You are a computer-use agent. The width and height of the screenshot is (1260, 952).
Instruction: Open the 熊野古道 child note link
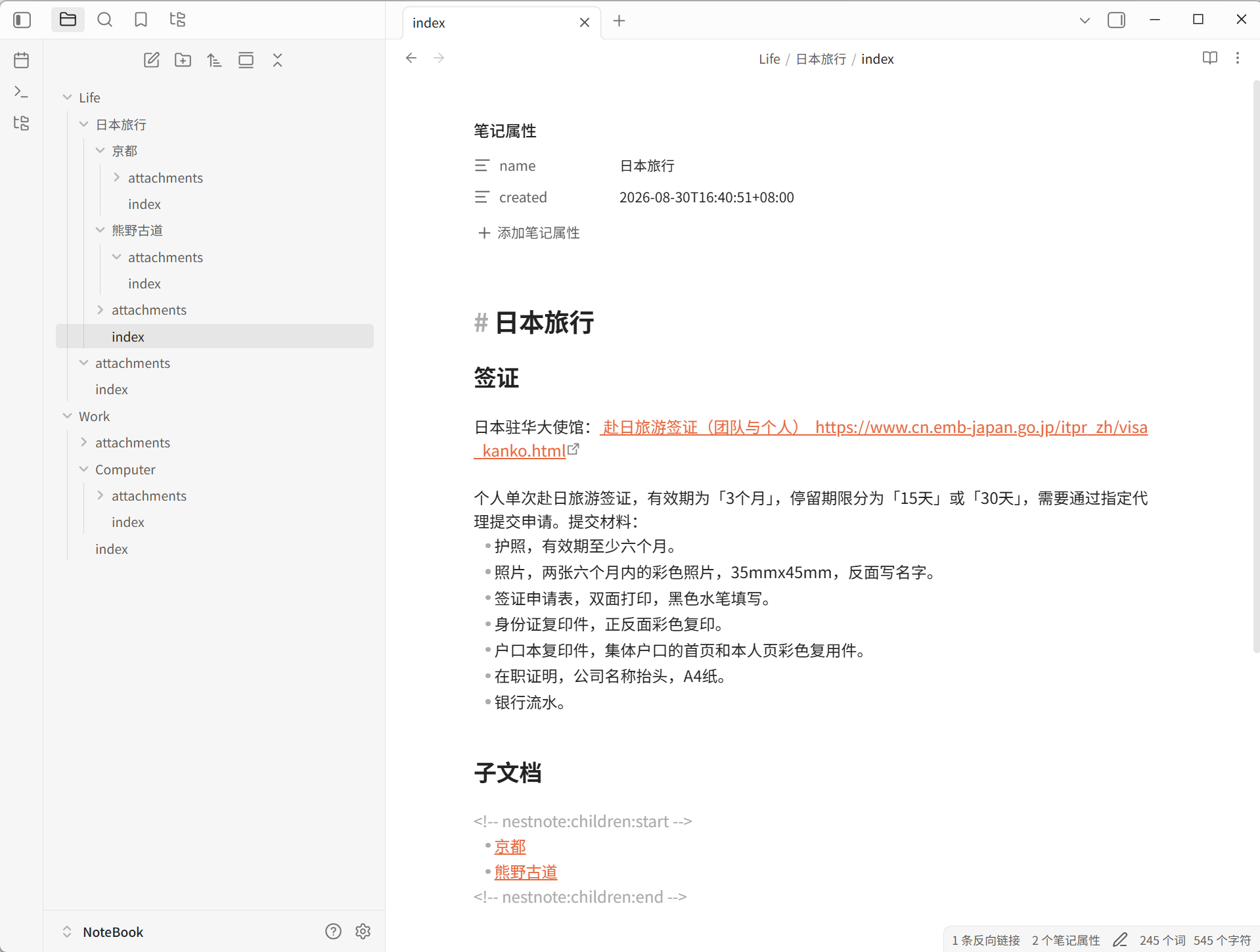526,872
